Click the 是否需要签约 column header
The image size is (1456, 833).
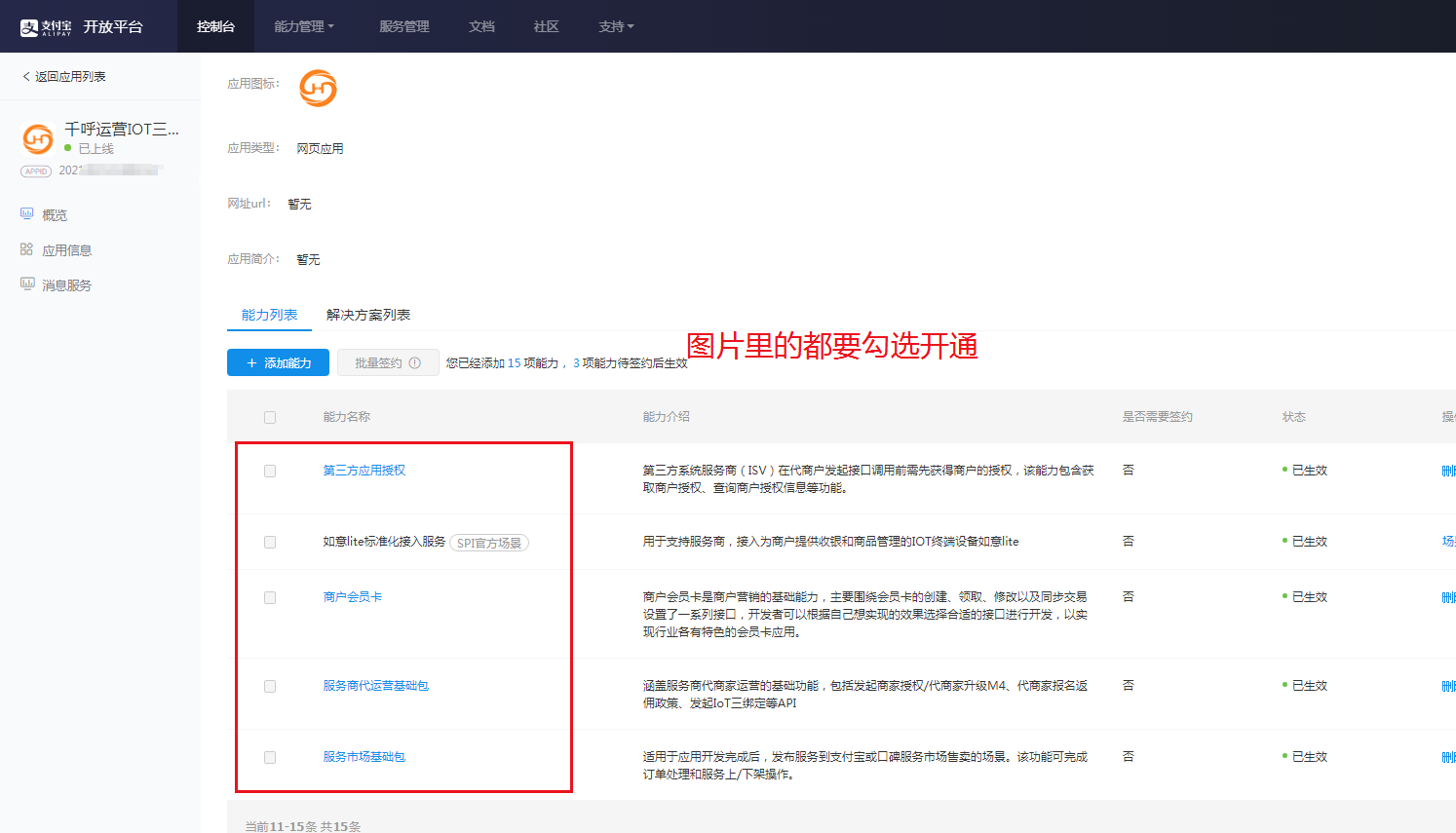(1158, 417)
